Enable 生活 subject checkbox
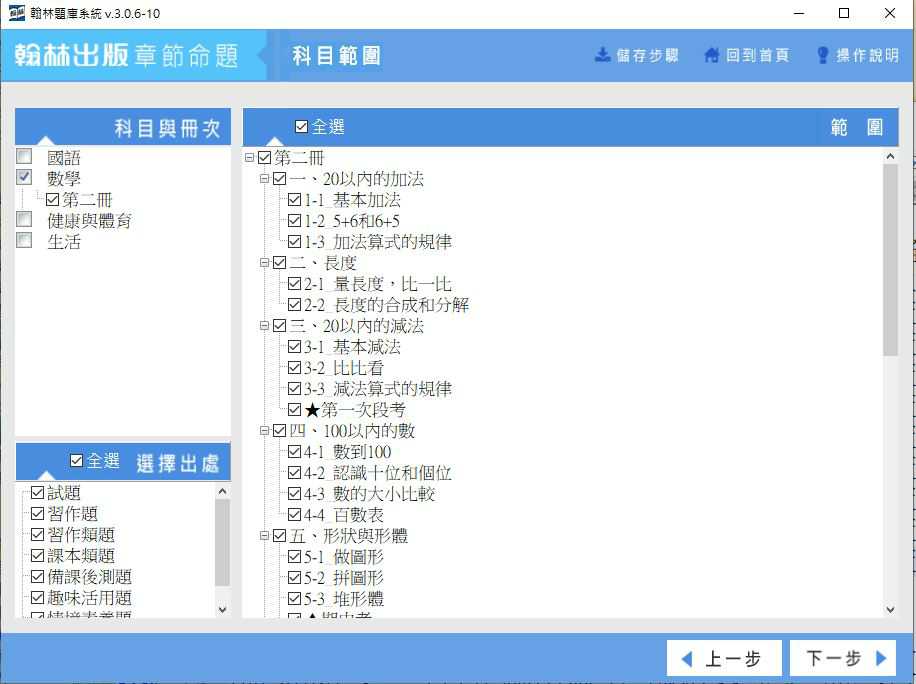The image size is (916, 684). tap(24, 240)
